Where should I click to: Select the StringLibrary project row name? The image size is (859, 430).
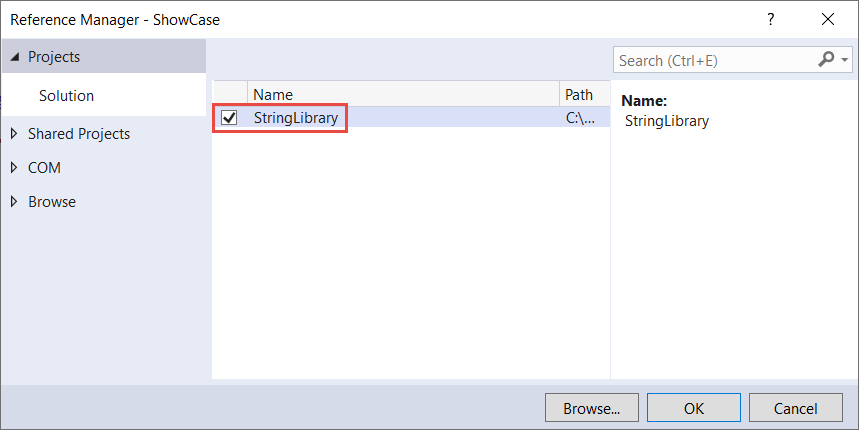point(296,118)
